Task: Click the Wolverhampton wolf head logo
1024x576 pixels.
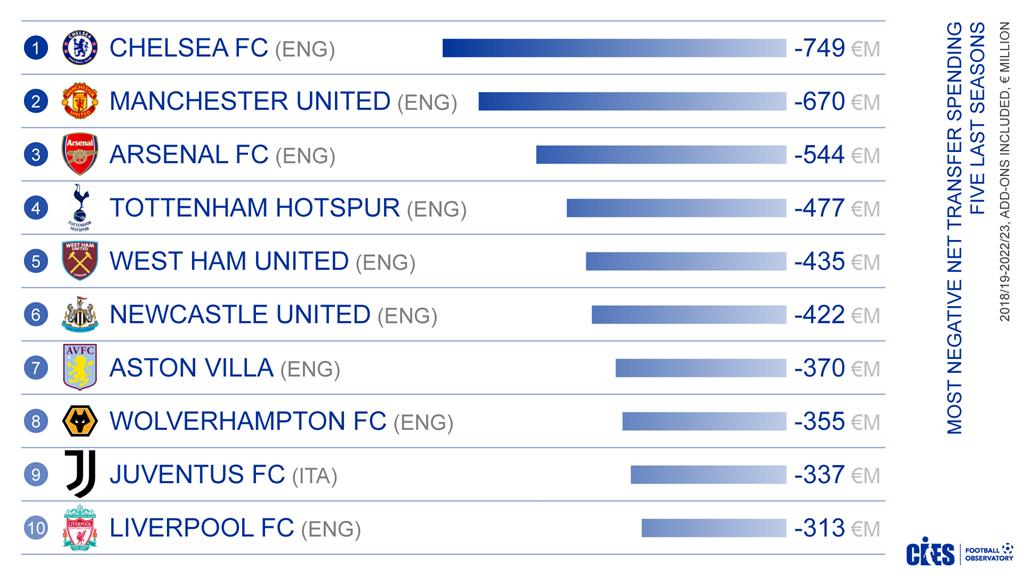Action: tap(79, 421)
